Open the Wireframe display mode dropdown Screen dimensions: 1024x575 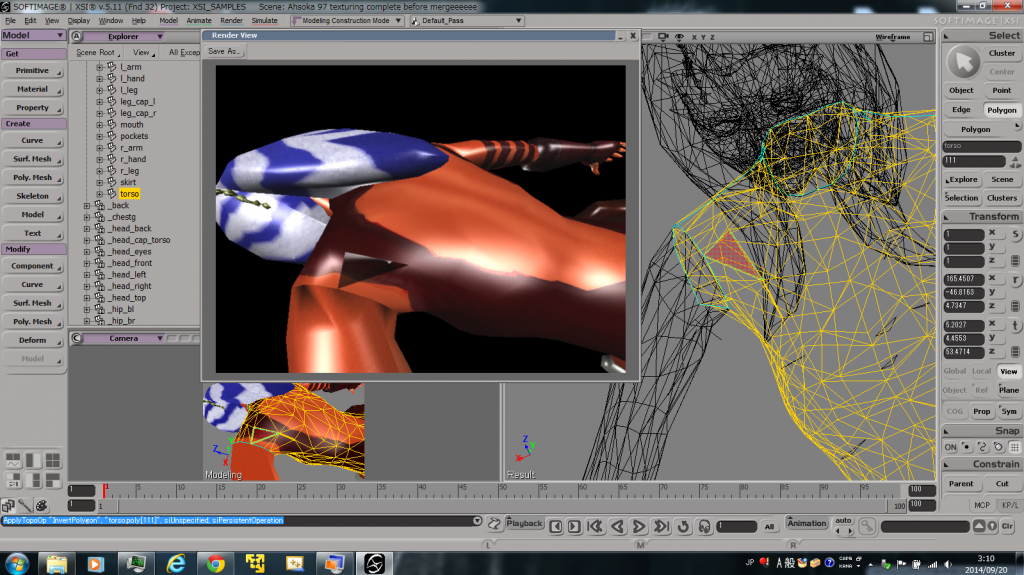pos(892,37)
